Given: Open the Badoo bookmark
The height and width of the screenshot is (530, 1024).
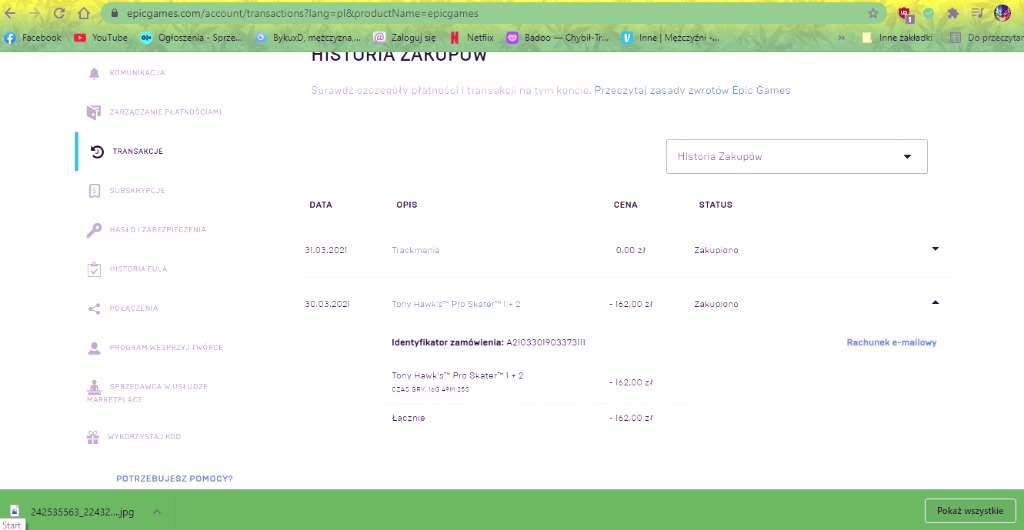Looking at the screenshot, I should 558,38.
